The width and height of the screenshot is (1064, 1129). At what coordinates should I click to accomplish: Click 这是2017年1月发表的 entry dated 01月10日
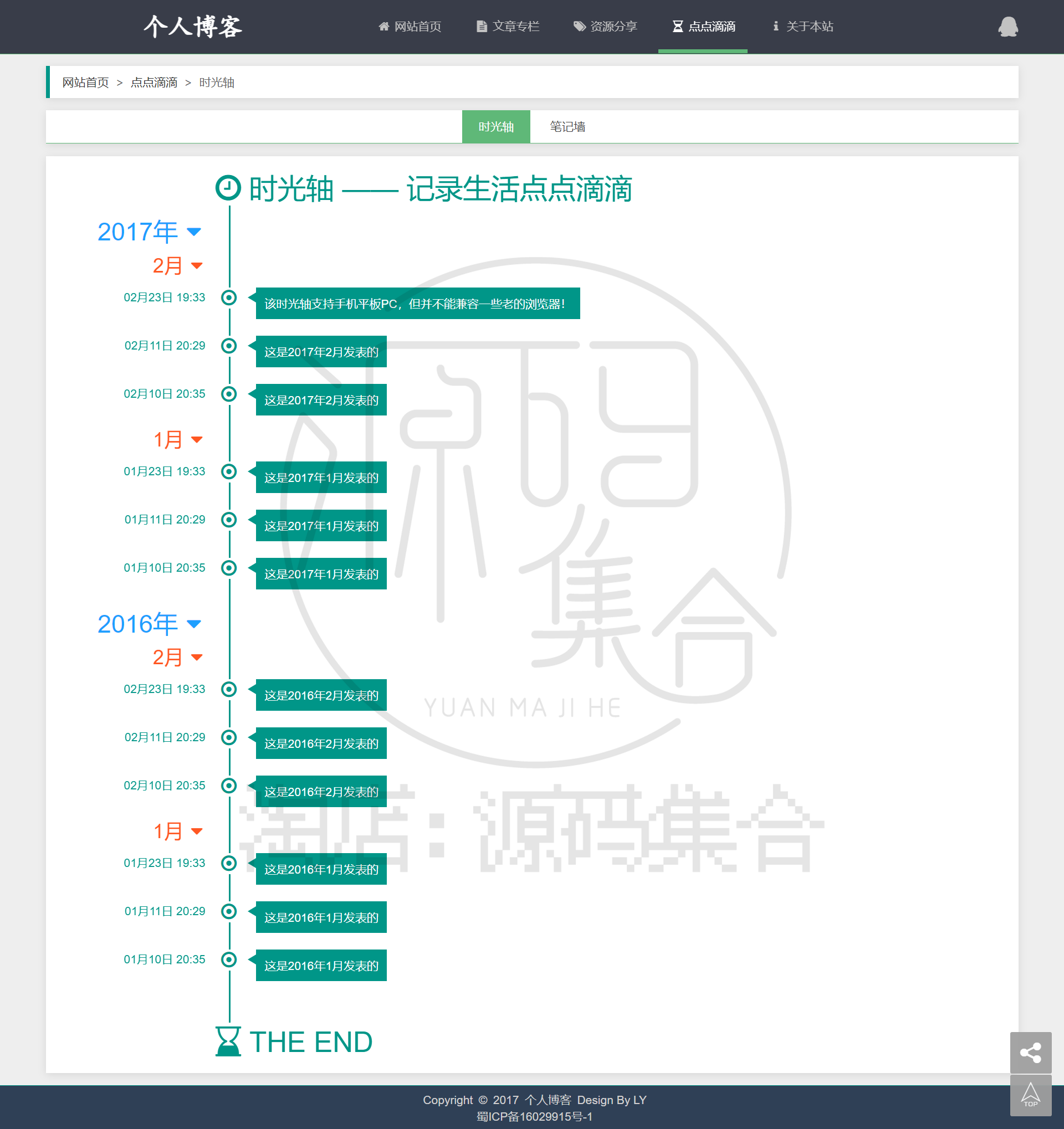[x=321, y=574]
